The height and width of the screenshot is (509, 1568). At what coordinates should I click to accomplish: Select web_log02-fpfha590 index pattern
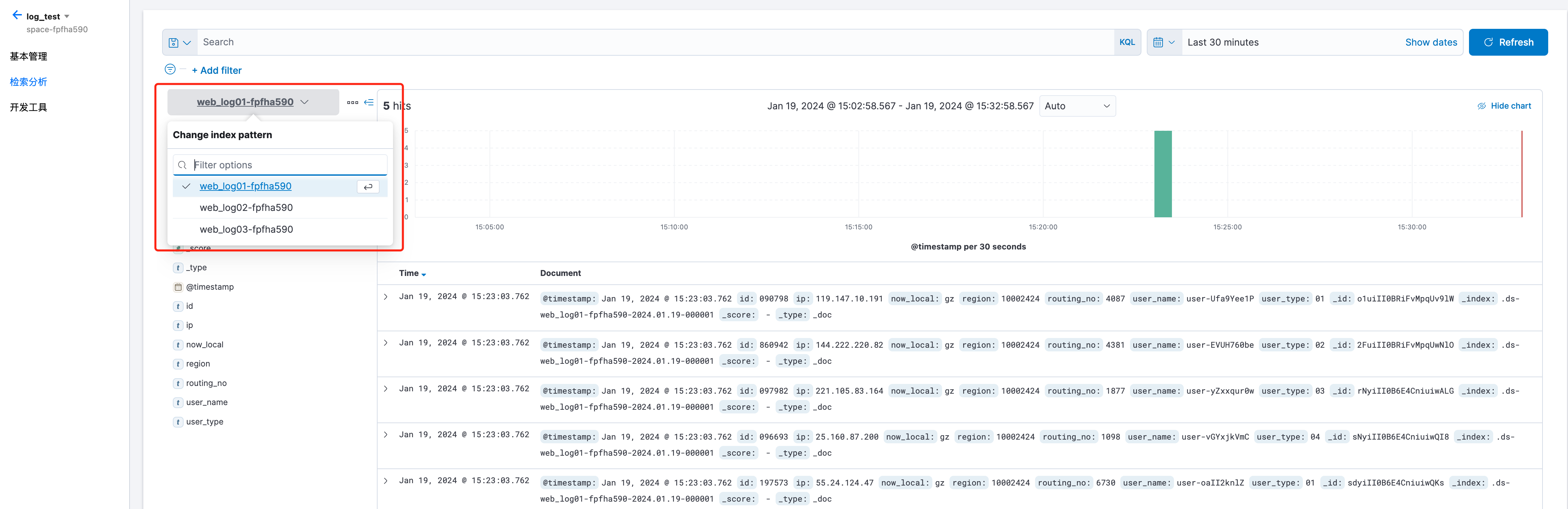[246, 208]
